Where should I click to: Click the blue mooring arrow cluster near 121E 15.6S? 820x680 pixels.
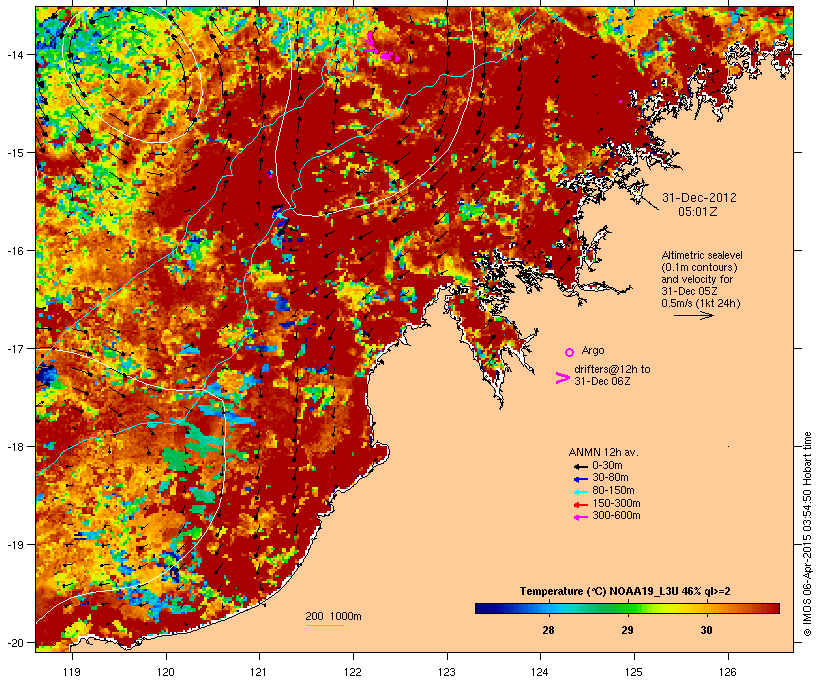[280, 218]
